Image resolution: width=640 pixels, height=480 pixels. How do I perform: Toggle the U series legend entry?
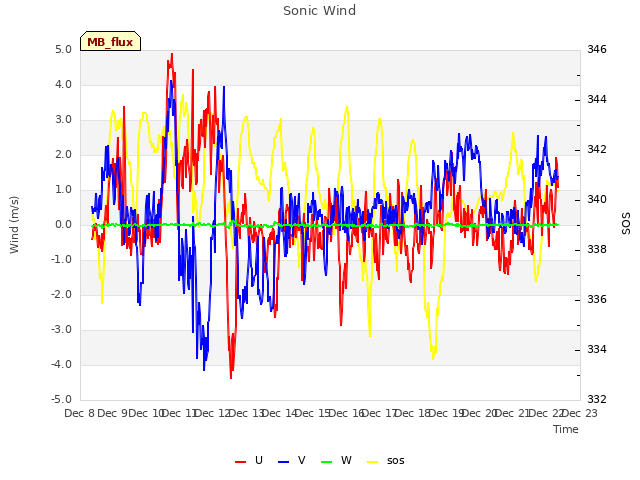pyautogui.click(x=249, y=460)
